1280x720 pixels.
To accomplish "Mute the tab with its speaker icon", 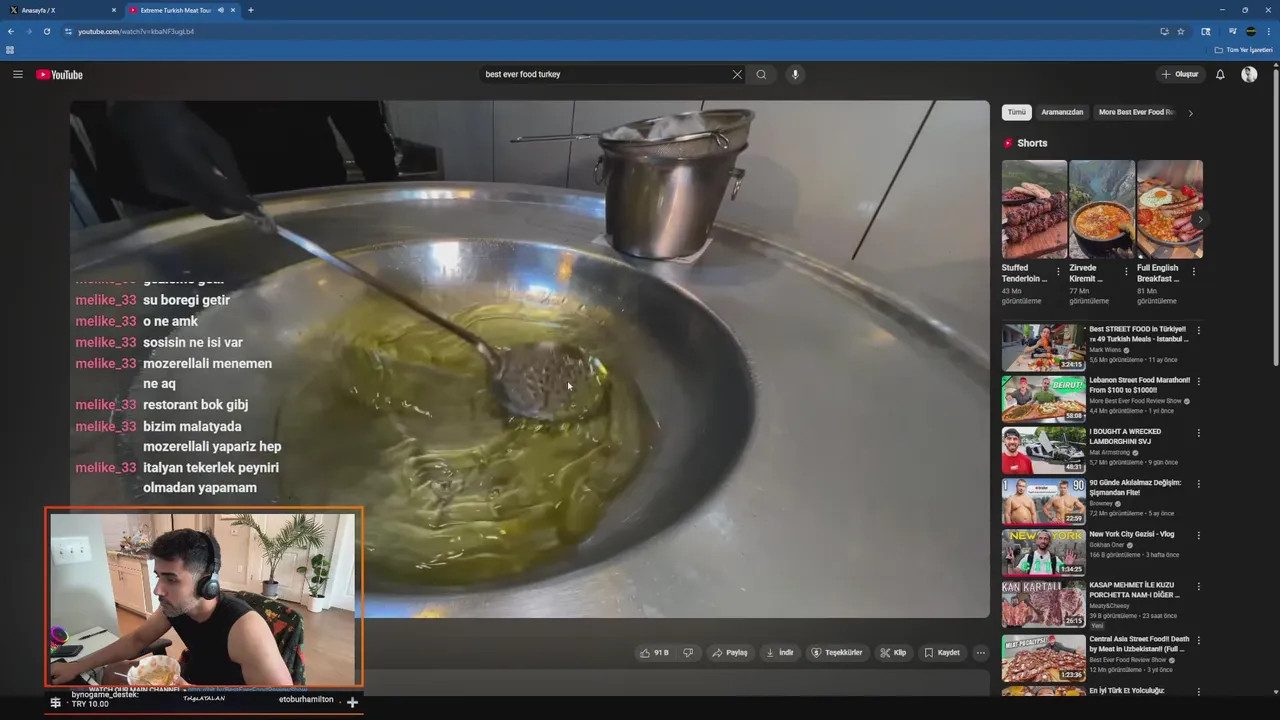I will (220, 10).
